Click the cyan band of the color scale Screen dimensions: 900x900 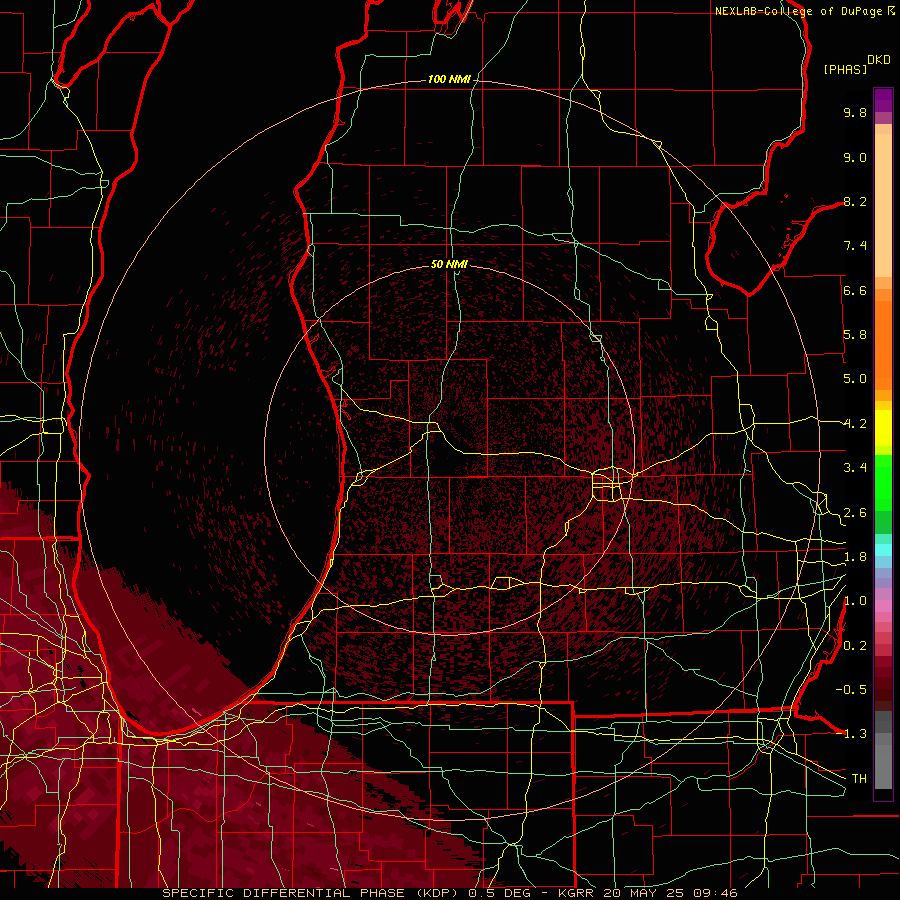point(883,550)
